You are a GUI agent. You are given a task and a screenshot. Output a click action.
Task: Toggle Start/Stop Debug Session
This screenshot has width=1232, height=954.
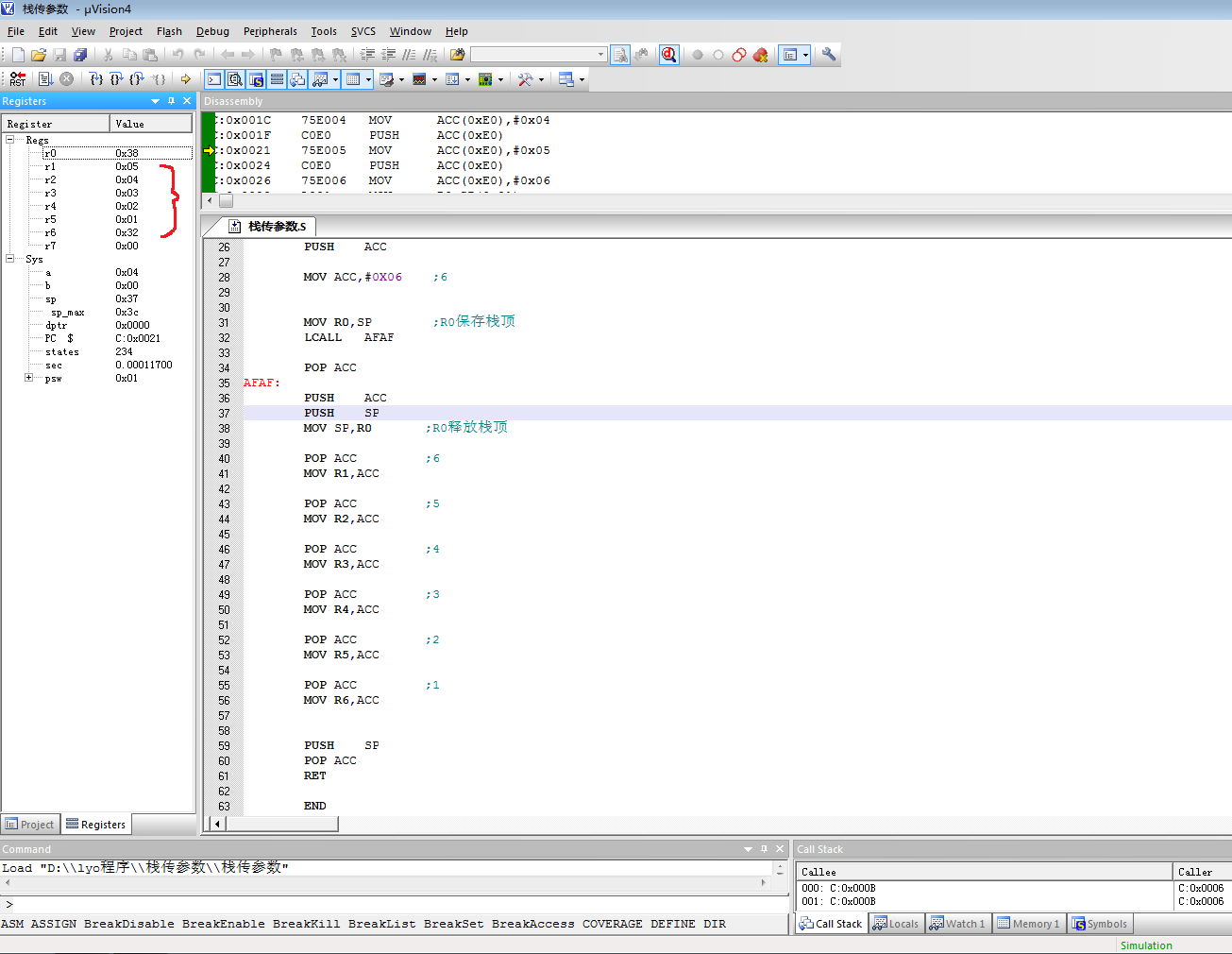point(668,55)
